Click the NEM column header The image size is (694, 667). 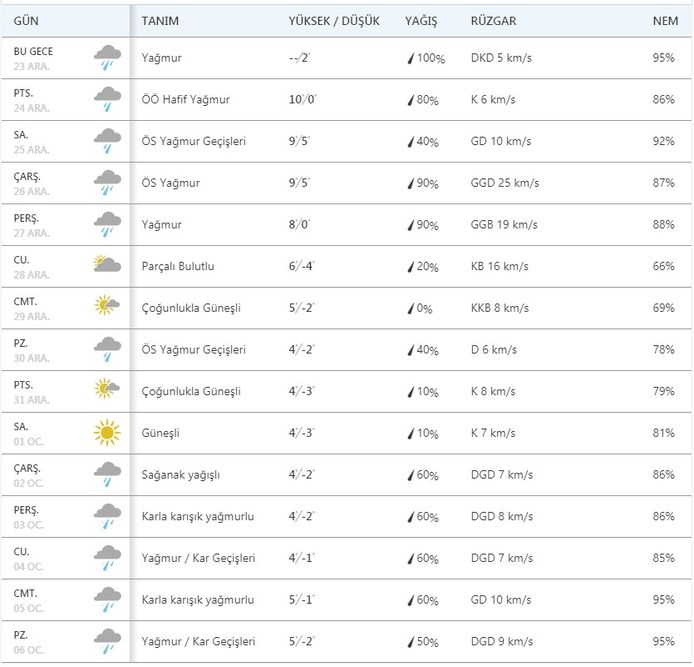point(664,21)
